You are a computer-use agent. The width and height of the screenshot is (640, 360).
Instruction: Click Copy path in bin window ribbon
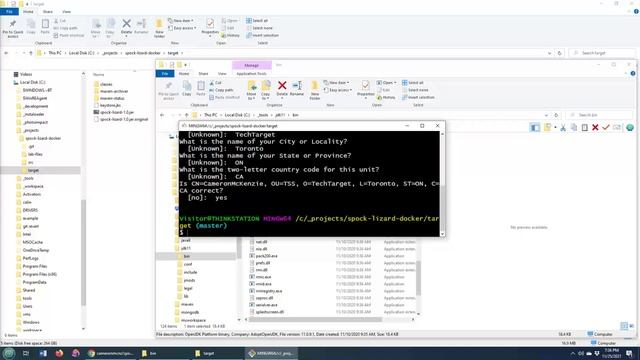222,90
